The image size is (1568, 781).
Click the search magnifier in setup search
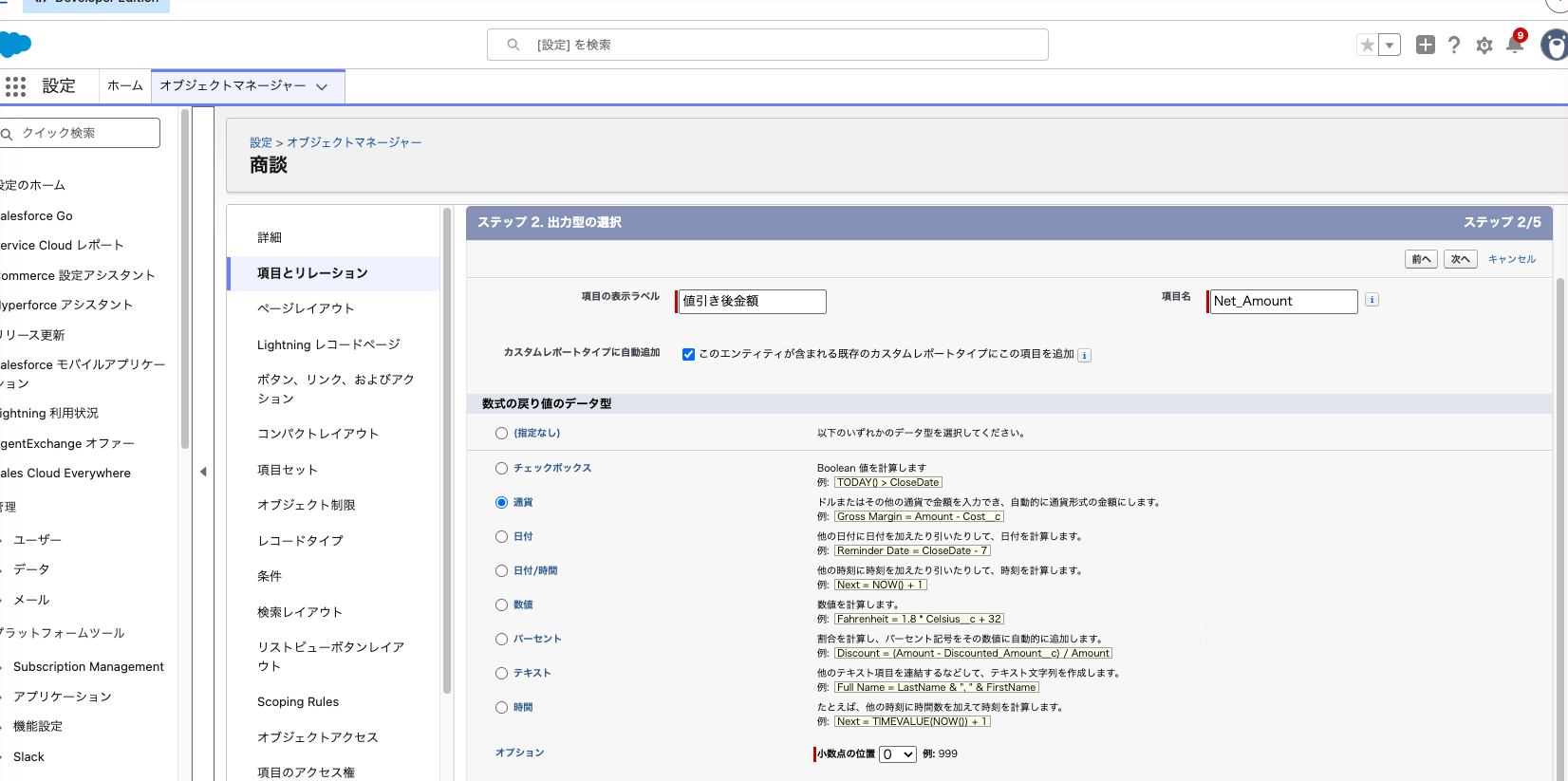tap(513, 45)
